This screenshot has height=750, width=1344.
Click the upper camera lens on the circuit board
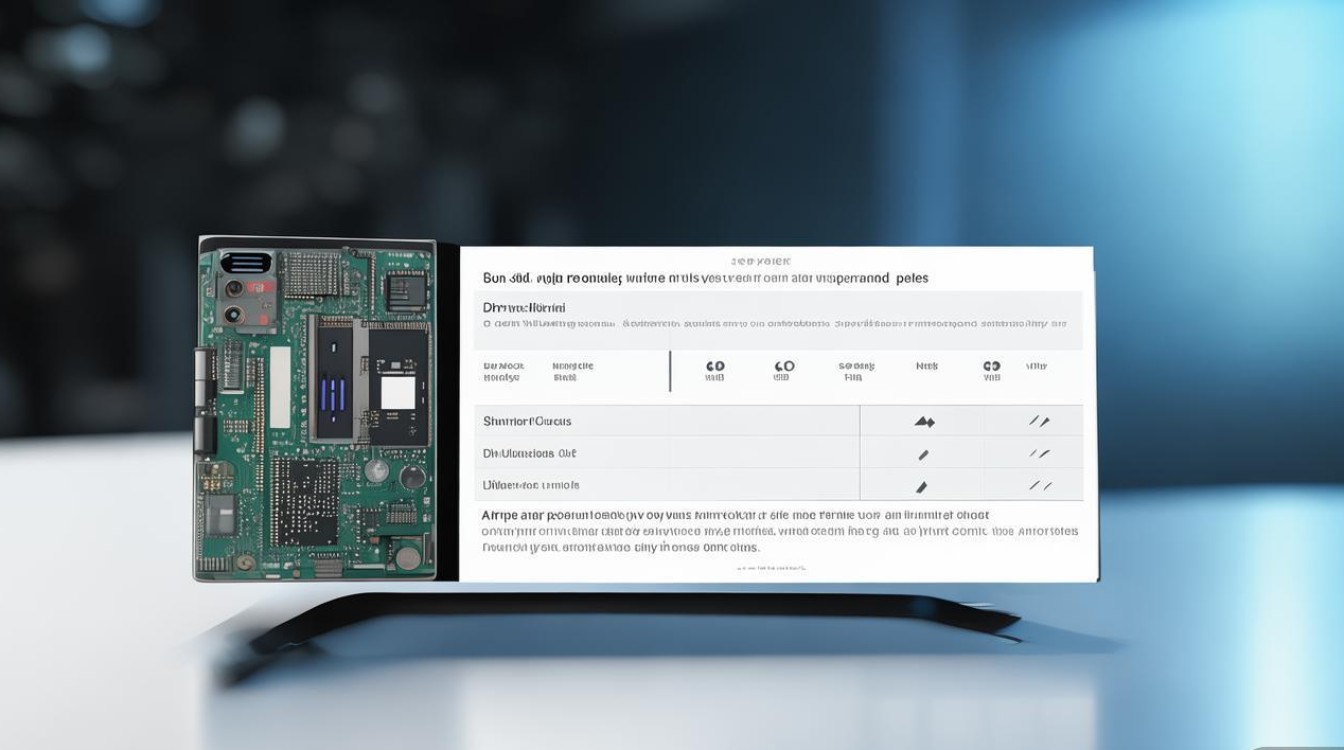(x=234, y=289)
